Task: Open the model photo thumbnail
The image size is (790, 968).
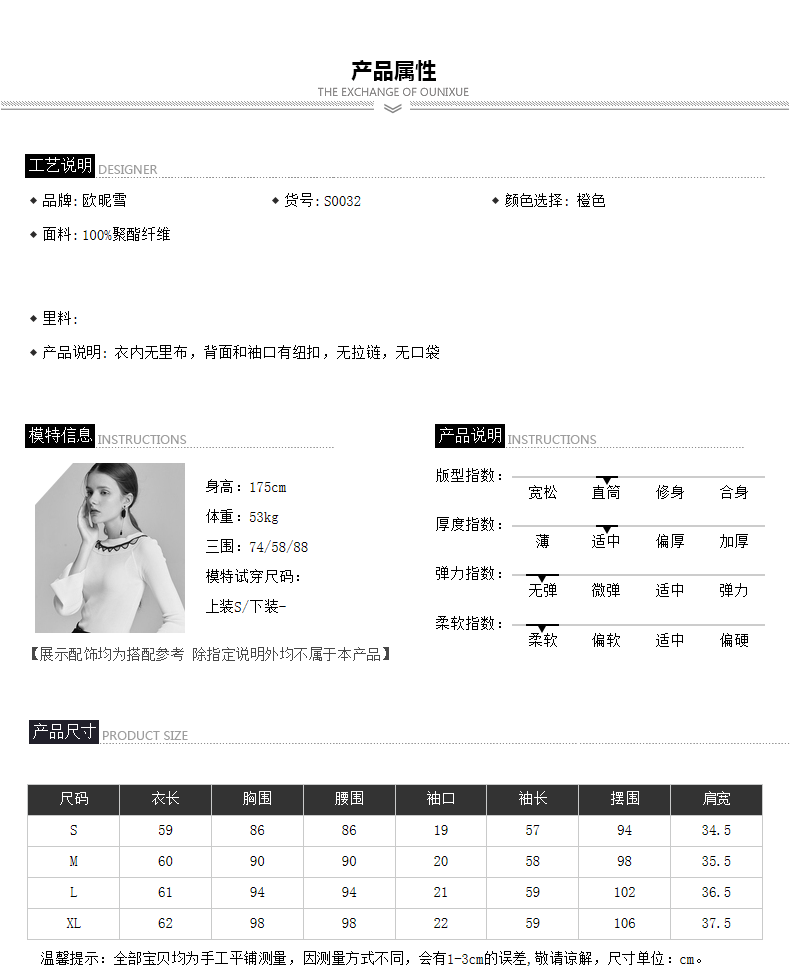Action: (x=110, y=548)
